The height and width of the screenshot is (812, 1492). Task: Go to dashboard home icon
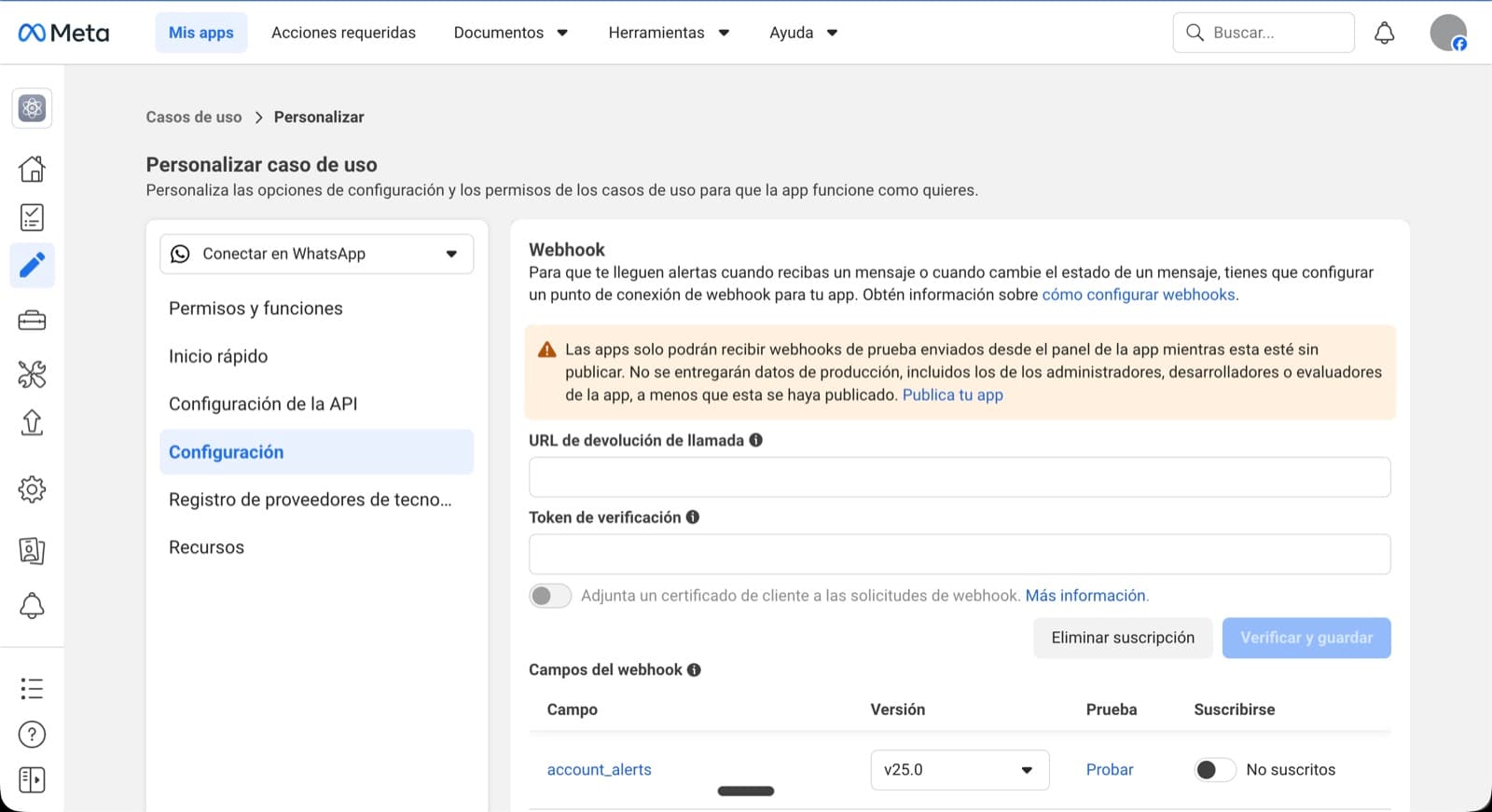32,169
